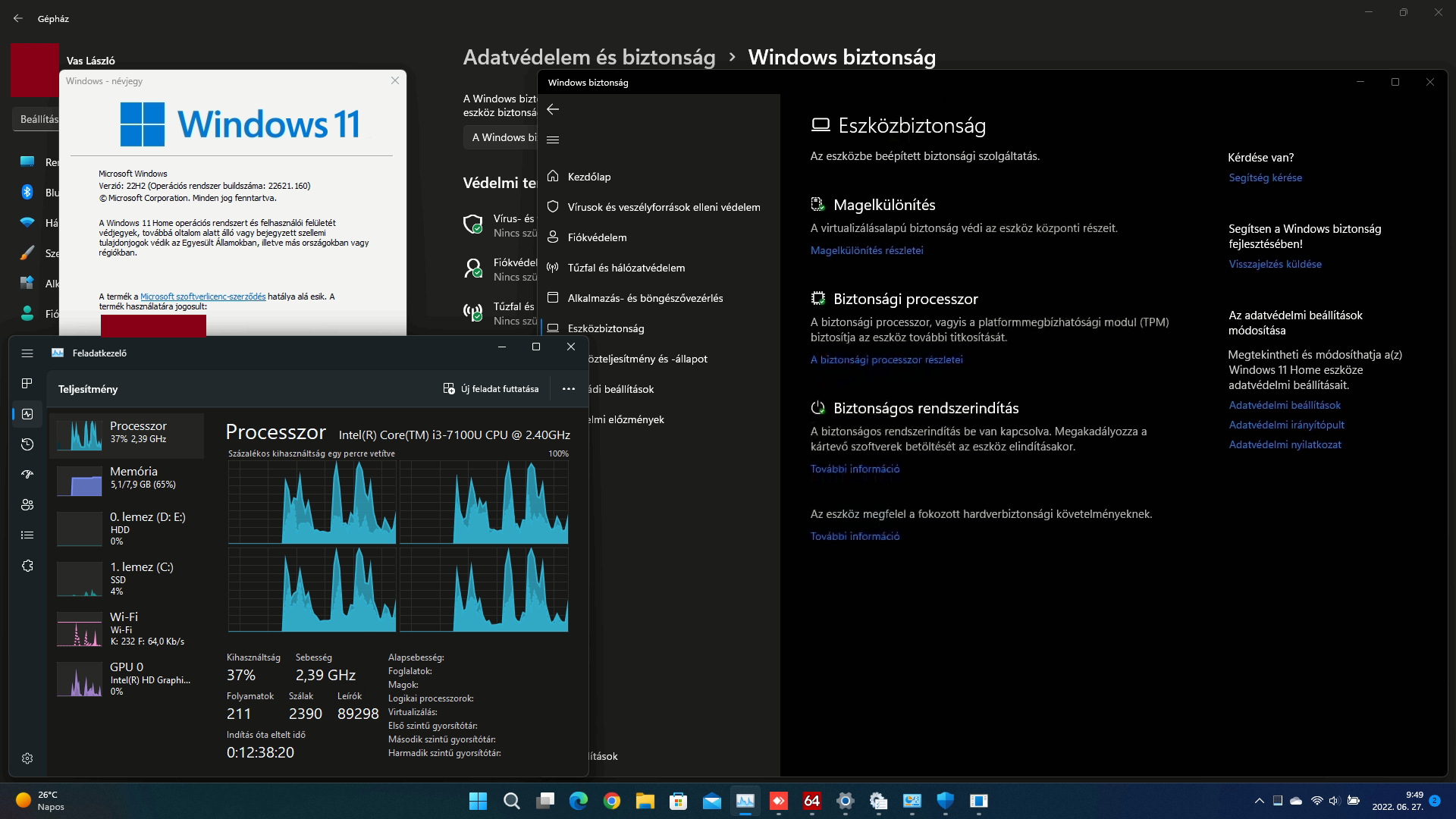
Task: Expand Windows biztonság hamburger menu
Action: pos(553,140)
